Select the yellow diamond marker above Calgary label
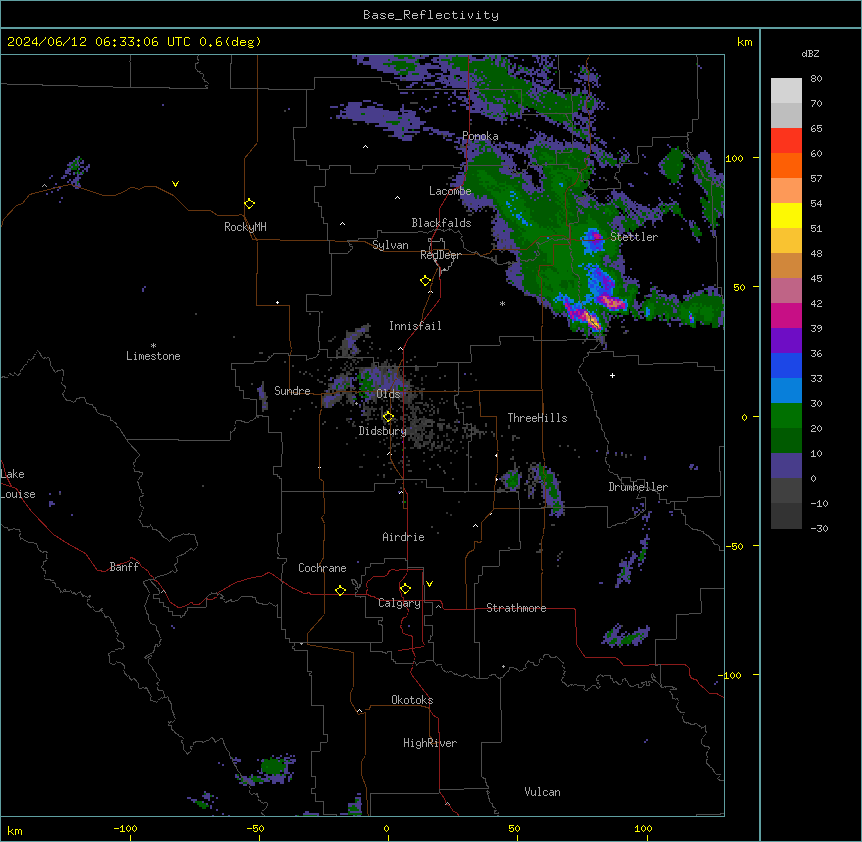This screenshot has width=862, height=842. (x=405, y=589)
